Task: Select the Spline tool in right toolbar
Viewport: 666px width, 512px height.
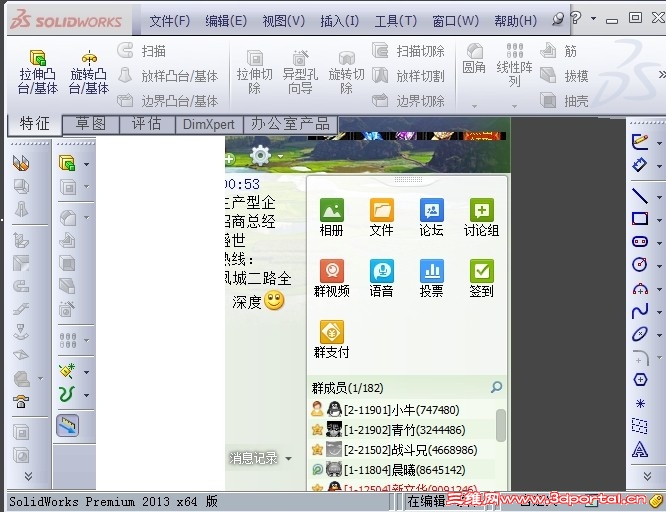Action: coord(640,311)
